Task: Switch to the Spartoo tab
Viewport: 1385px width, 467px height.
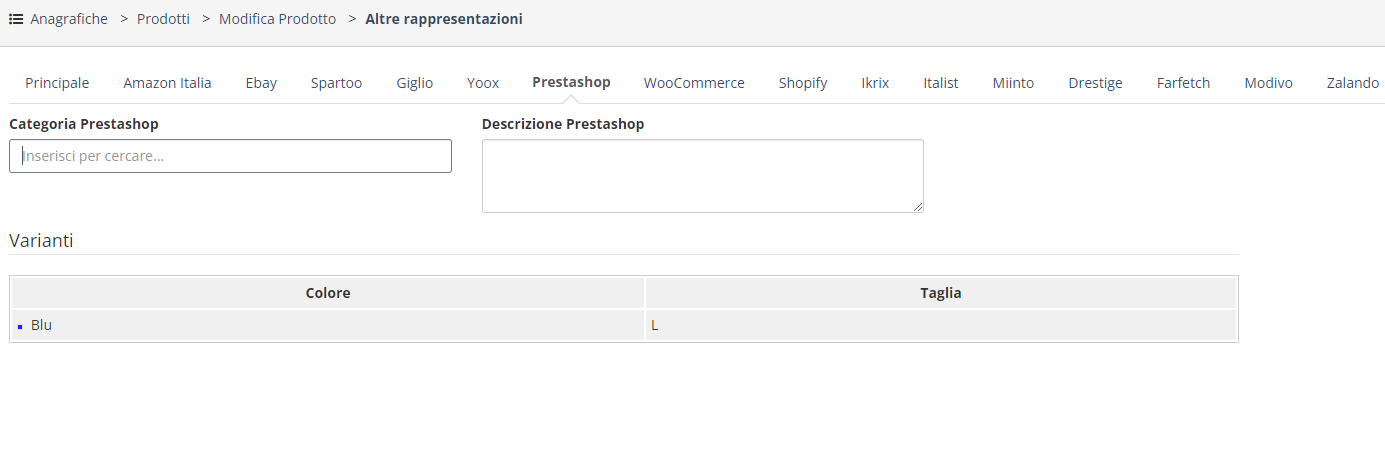Action: 336,83
